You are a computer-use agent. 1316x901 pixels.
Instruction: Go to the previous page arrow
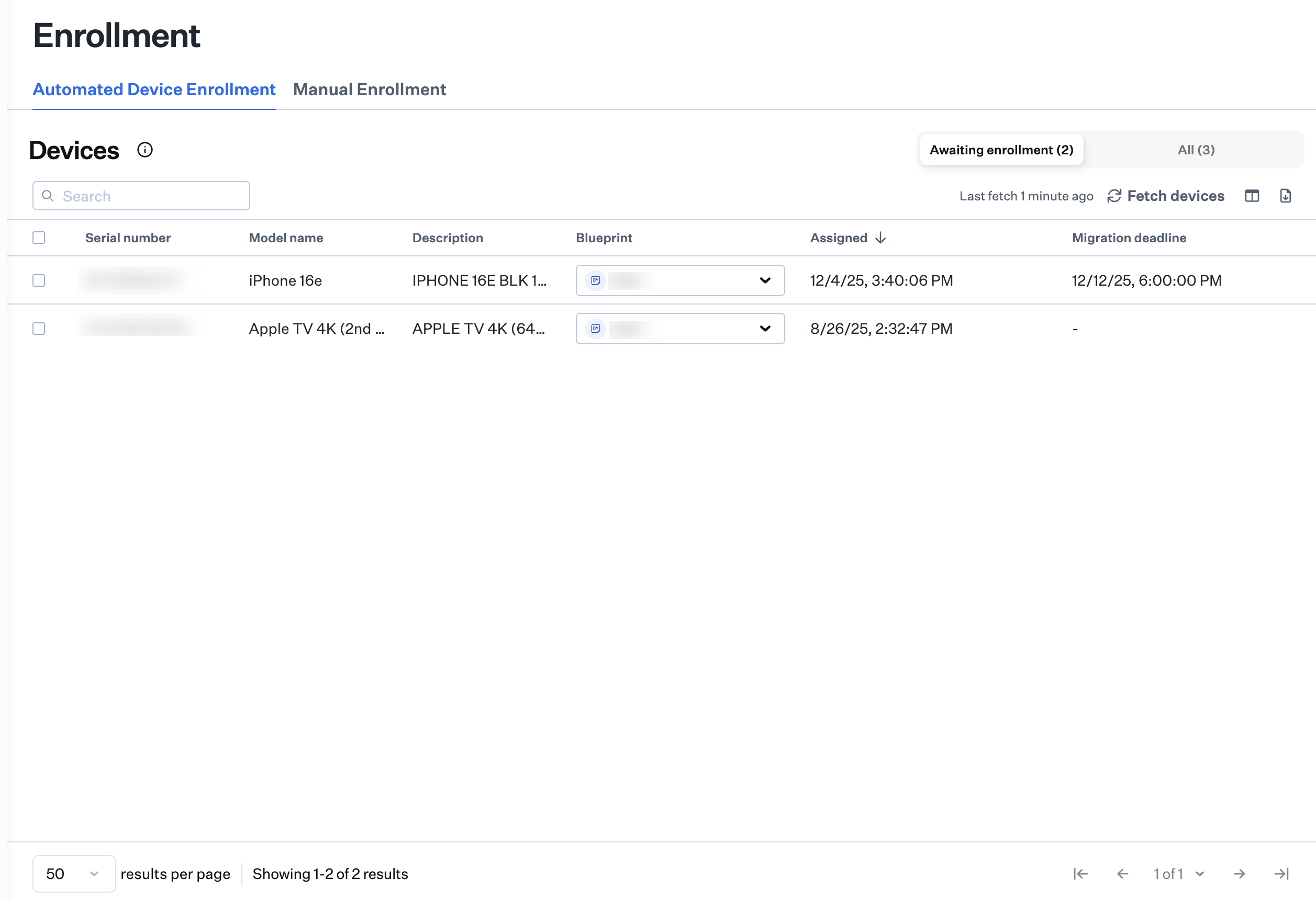(x=1122, y=874)
